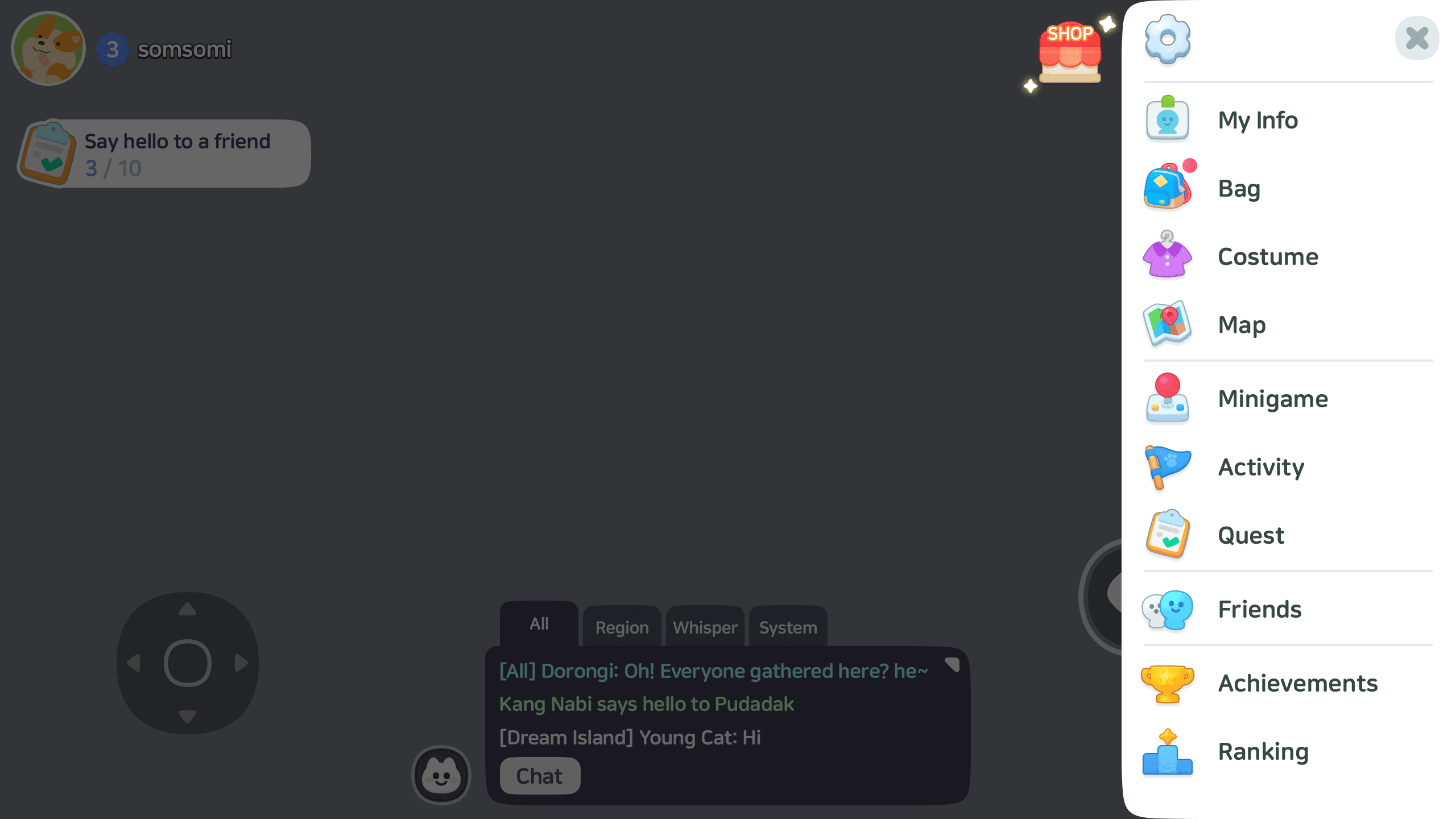Switch to the Region chat tab
This screenshot has width=1456, height=819.
click(622, 627)
